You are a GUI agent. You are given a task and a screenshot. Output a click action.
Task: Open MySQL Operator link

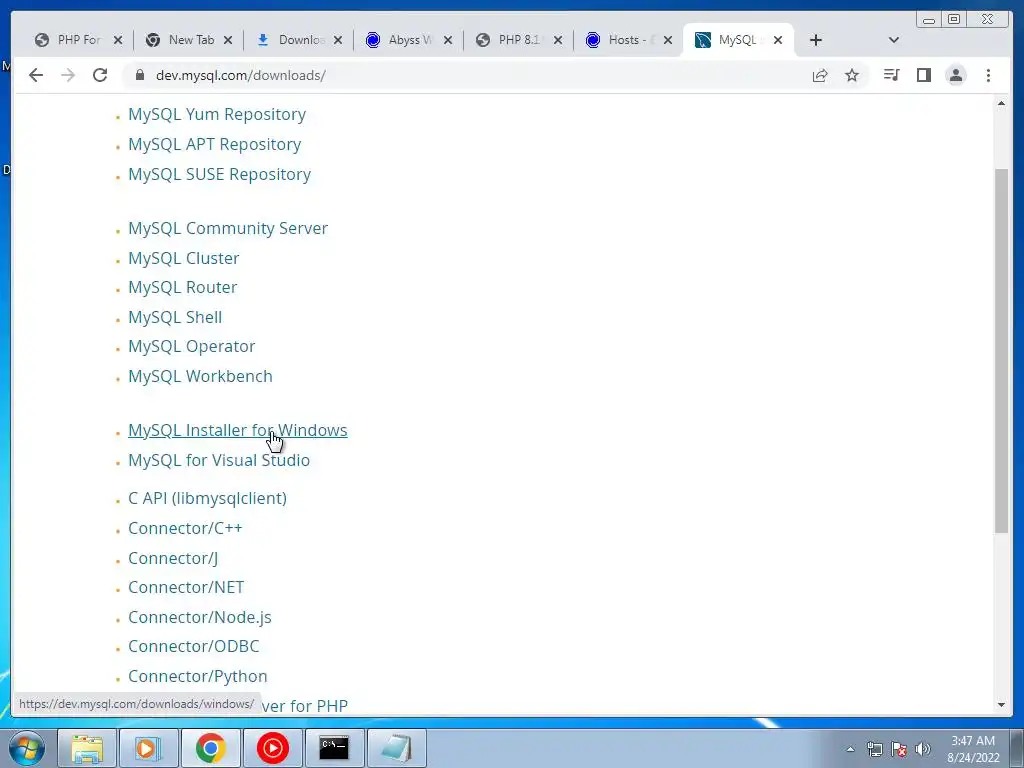(191, 347)
